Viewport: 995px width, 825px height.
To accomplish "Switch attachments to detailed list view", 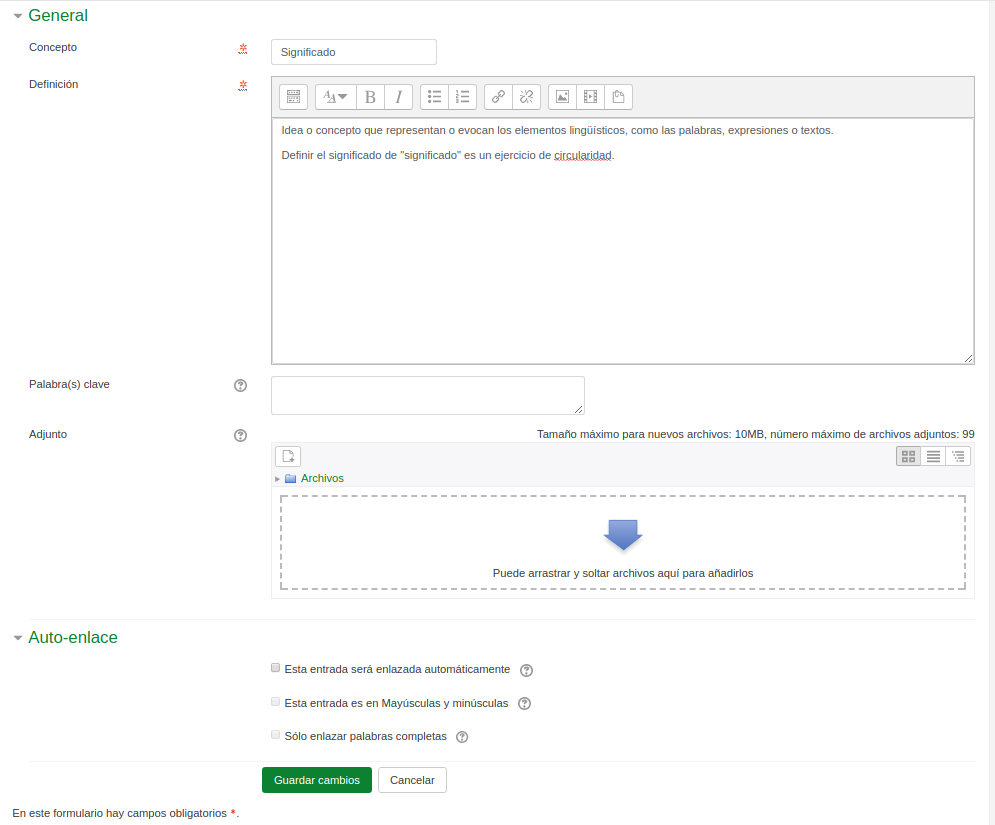I will point(933,456).
